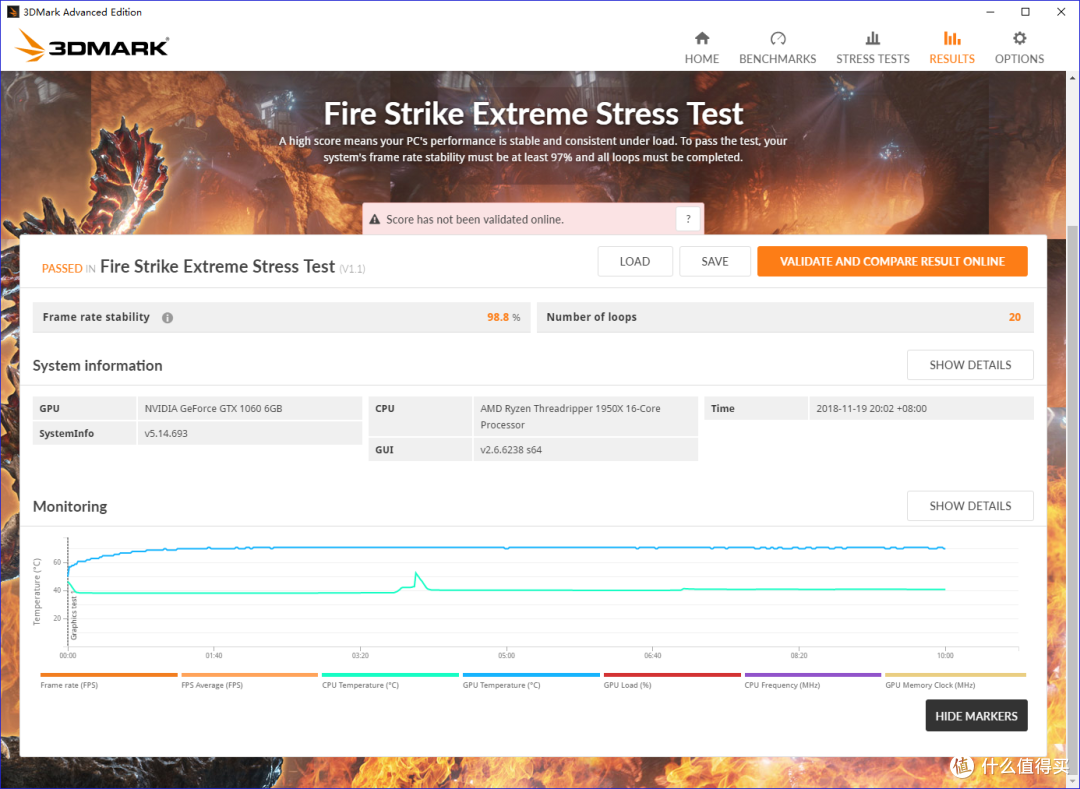Image resolution: width=1080 pixels, height=789 pixels.
Task: Toggle CPU Frequency legend swatch
Action: 813,675
